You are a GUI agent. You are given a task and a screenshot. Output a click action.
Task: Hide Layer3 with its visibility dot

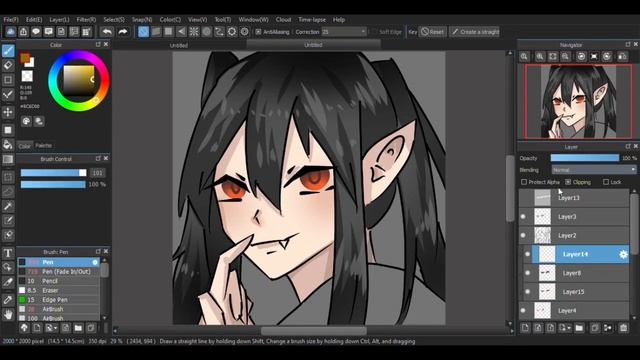click(x=523, y=217)
